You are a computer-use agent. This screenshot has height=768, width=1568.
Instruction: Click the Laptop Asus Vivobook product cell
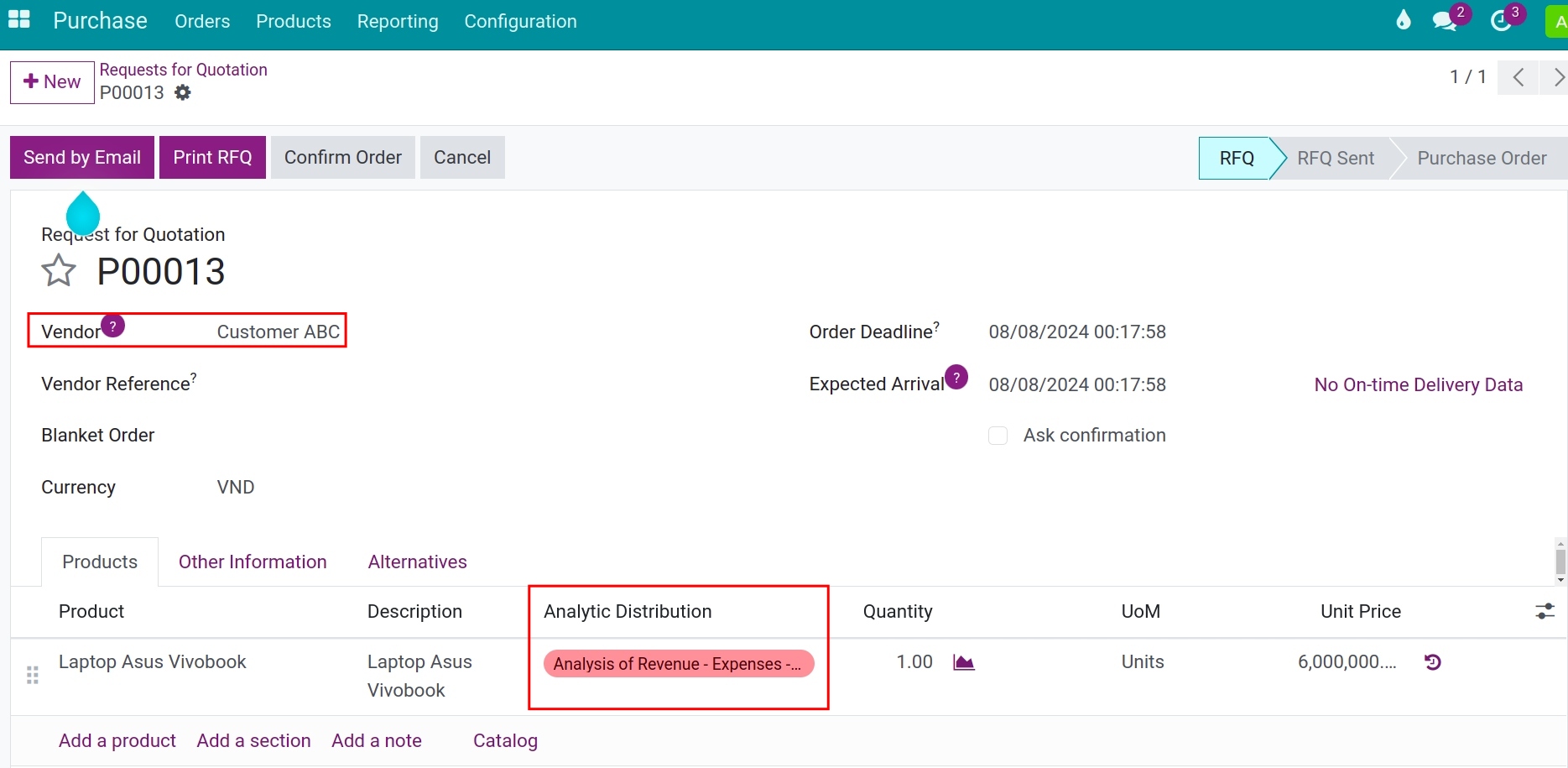[x=153, y=661]
